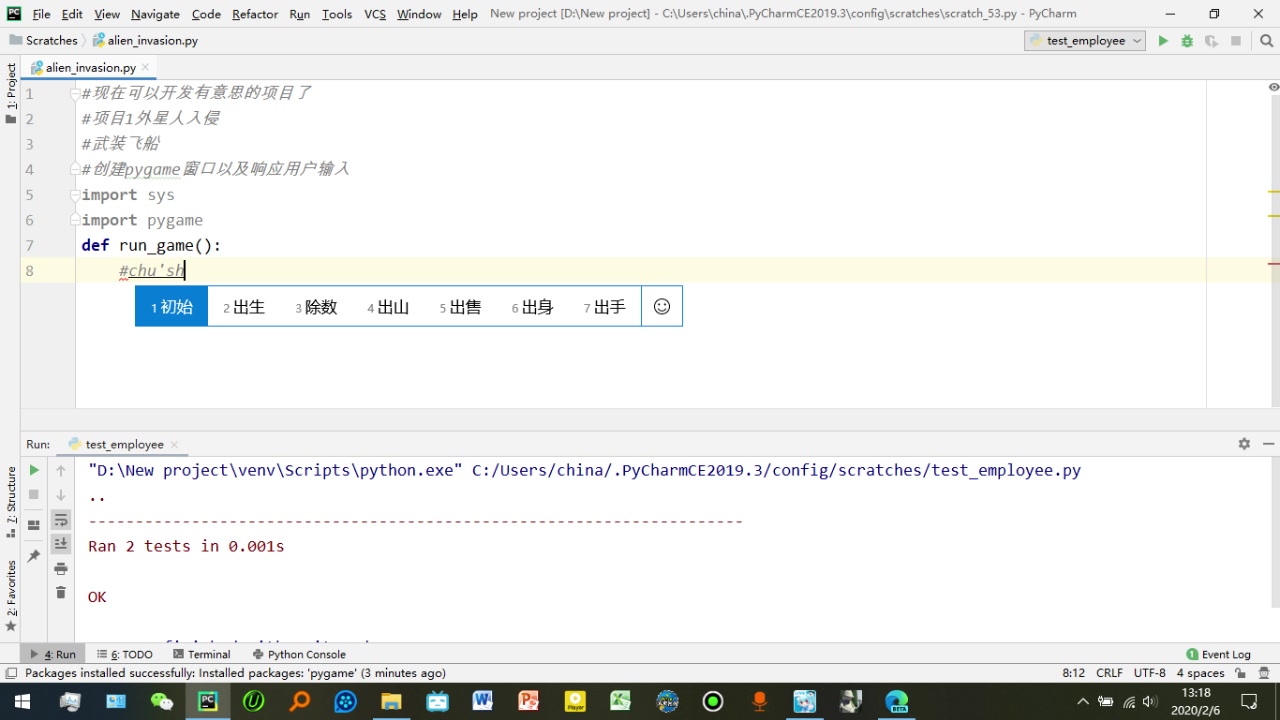Clear the Run console with trash icon
The image size is (1280, 720).
60,592
